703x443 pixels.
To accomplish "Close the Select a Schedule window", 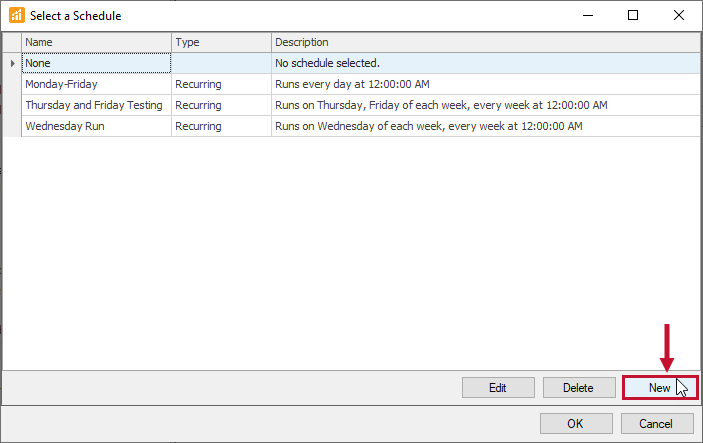I will 679,15.
